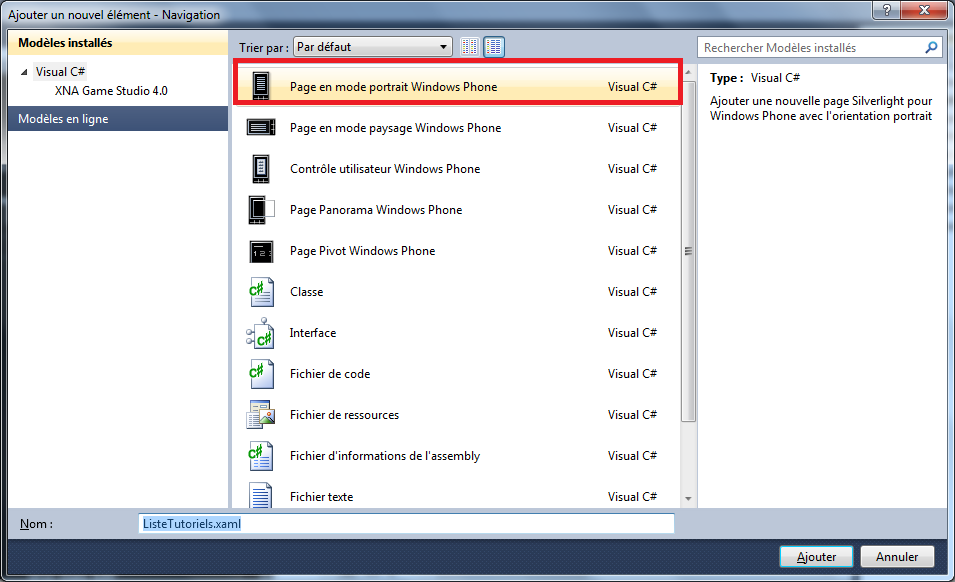955x582 pixels.
Task: Open the Modèles installés section
Action: 118,43
